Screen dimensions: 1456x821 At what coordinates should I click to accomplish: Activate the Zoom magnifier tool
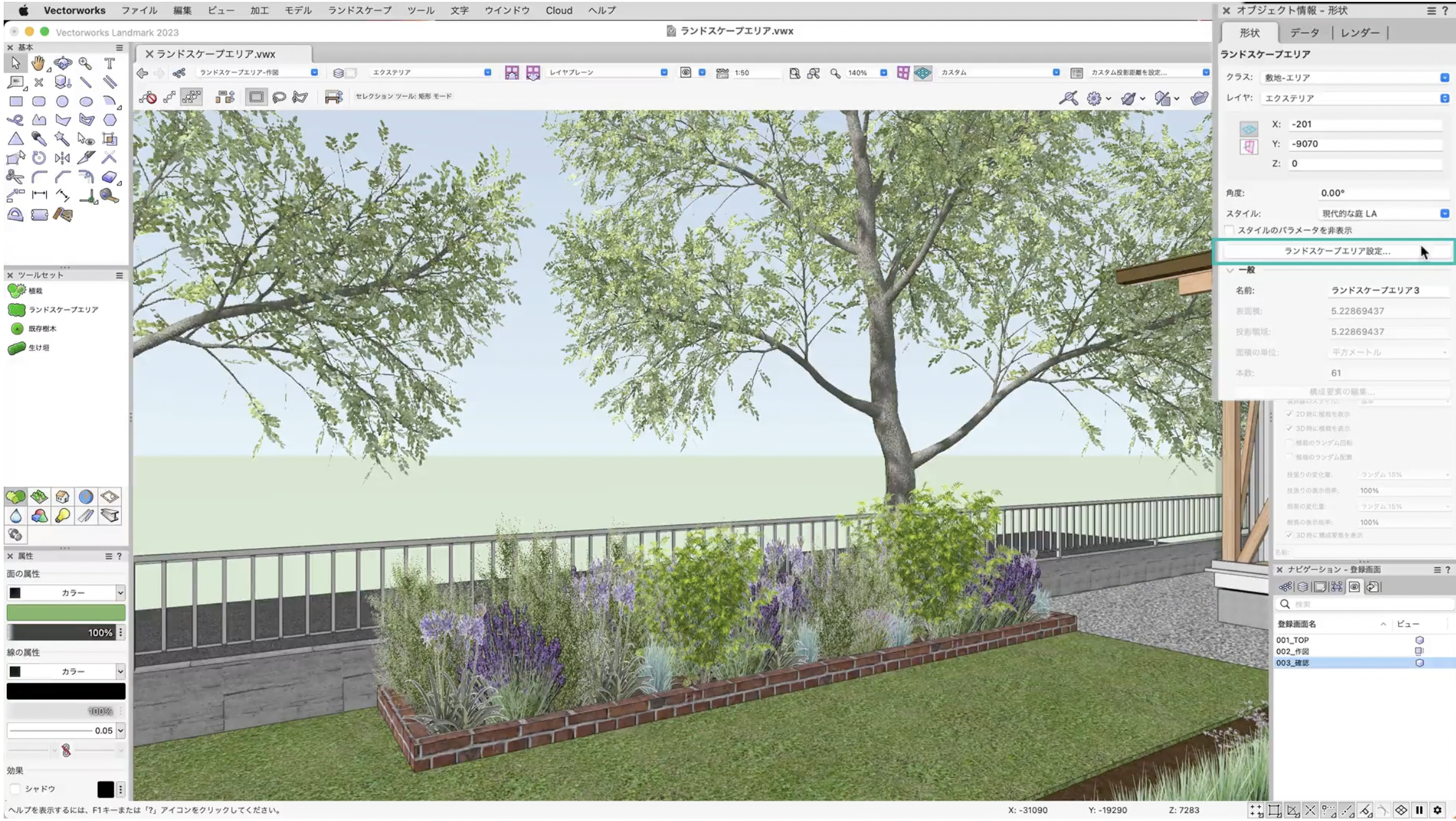pos(85,63)
